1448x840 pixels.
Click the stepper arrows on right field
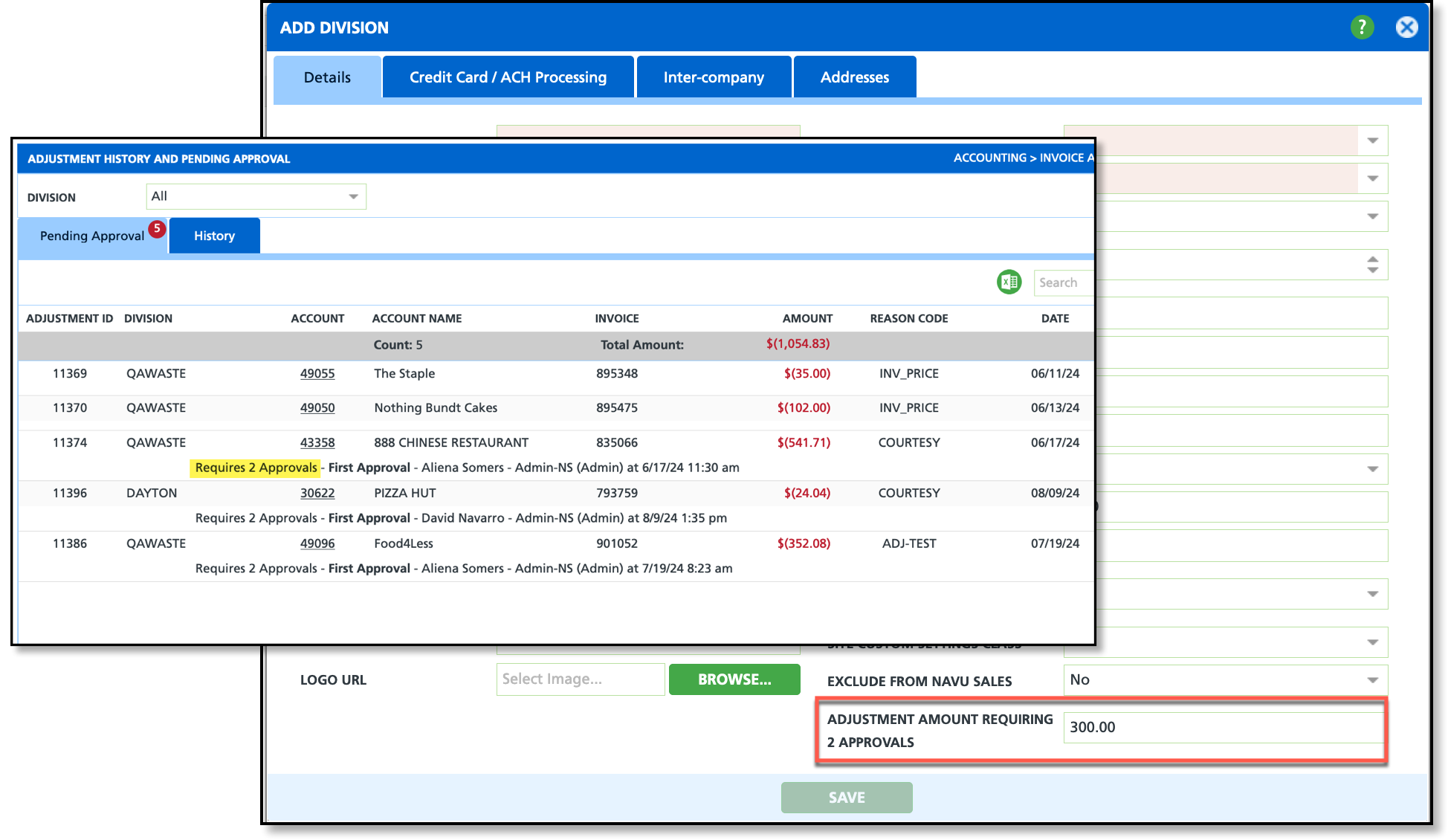click(1372, 265)
